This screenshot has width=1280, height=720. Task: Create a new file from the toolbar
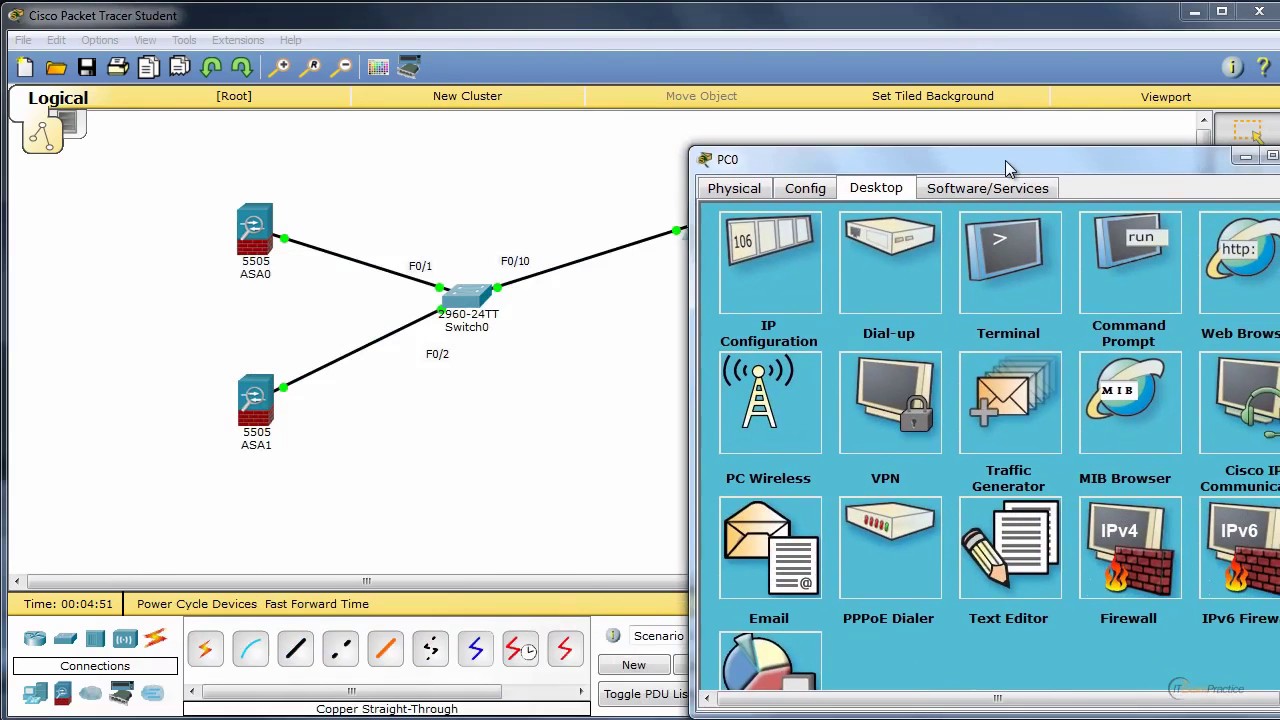25,67
